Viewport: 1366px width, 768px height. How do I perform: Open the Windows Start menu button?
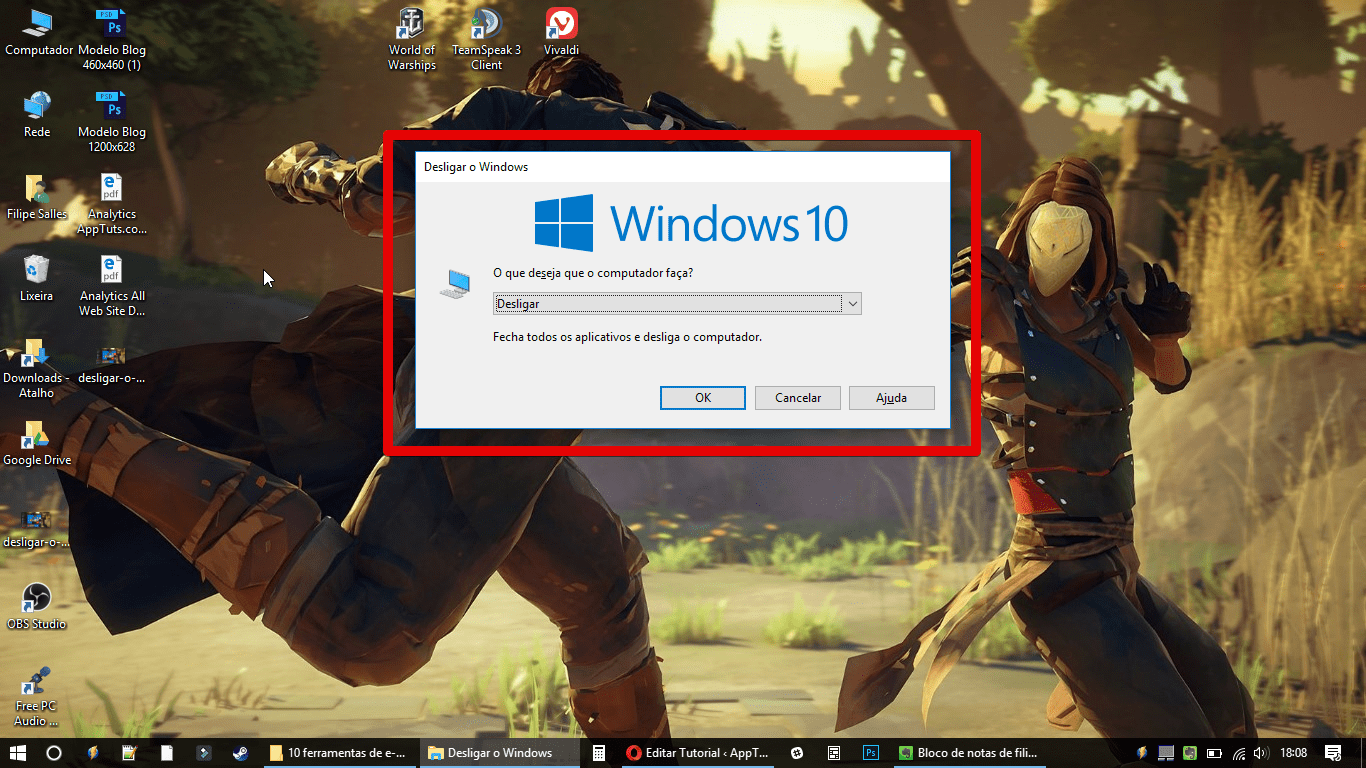(x=18, y=753)
